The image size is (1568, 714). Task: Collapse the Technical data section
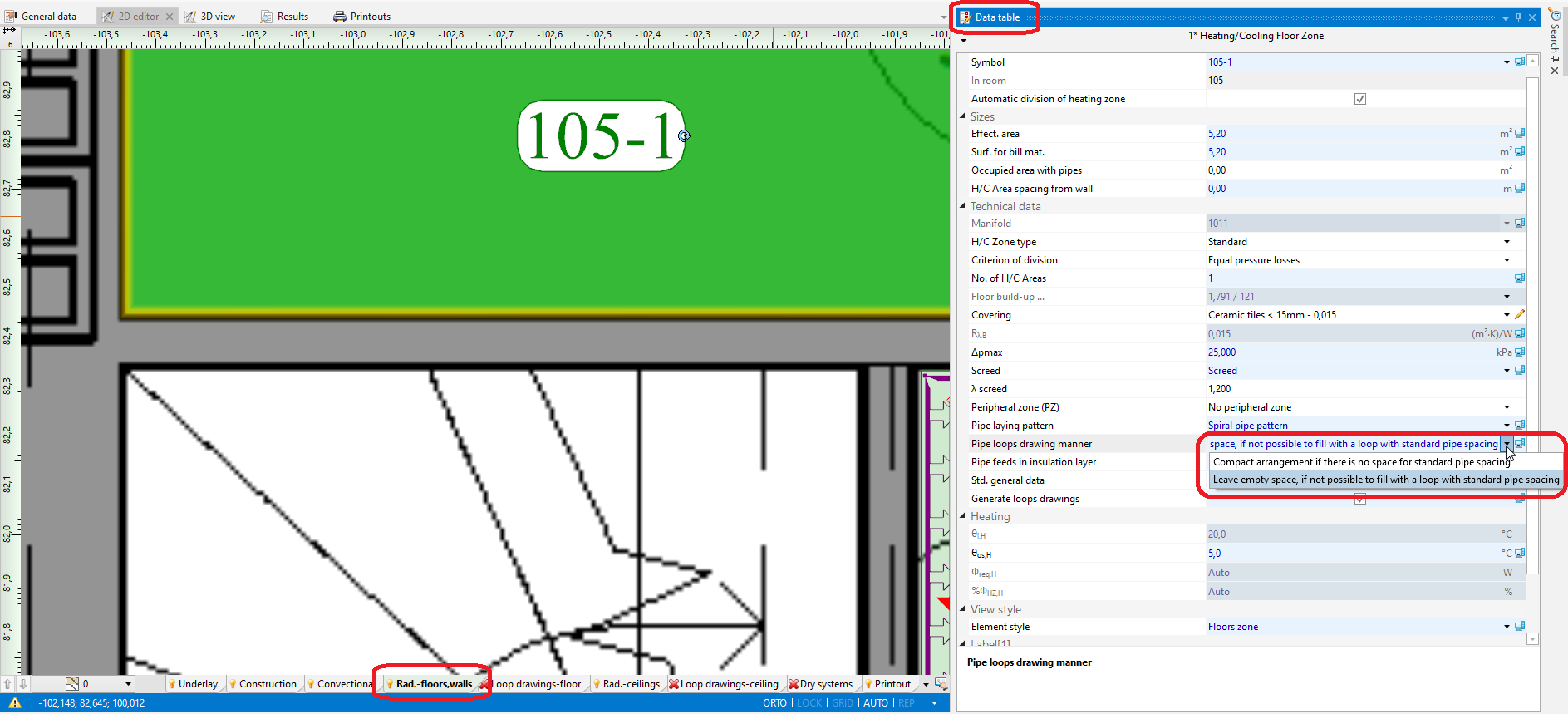[x=963, y=206]
